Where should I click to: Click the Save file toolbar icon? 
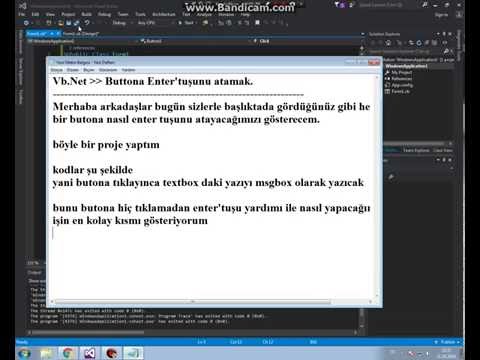point(68,23)
